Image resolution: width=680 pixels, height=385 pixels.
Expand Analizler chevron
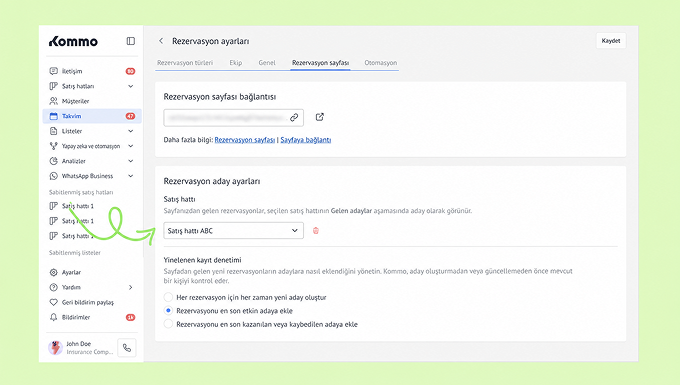coord(131,161)
